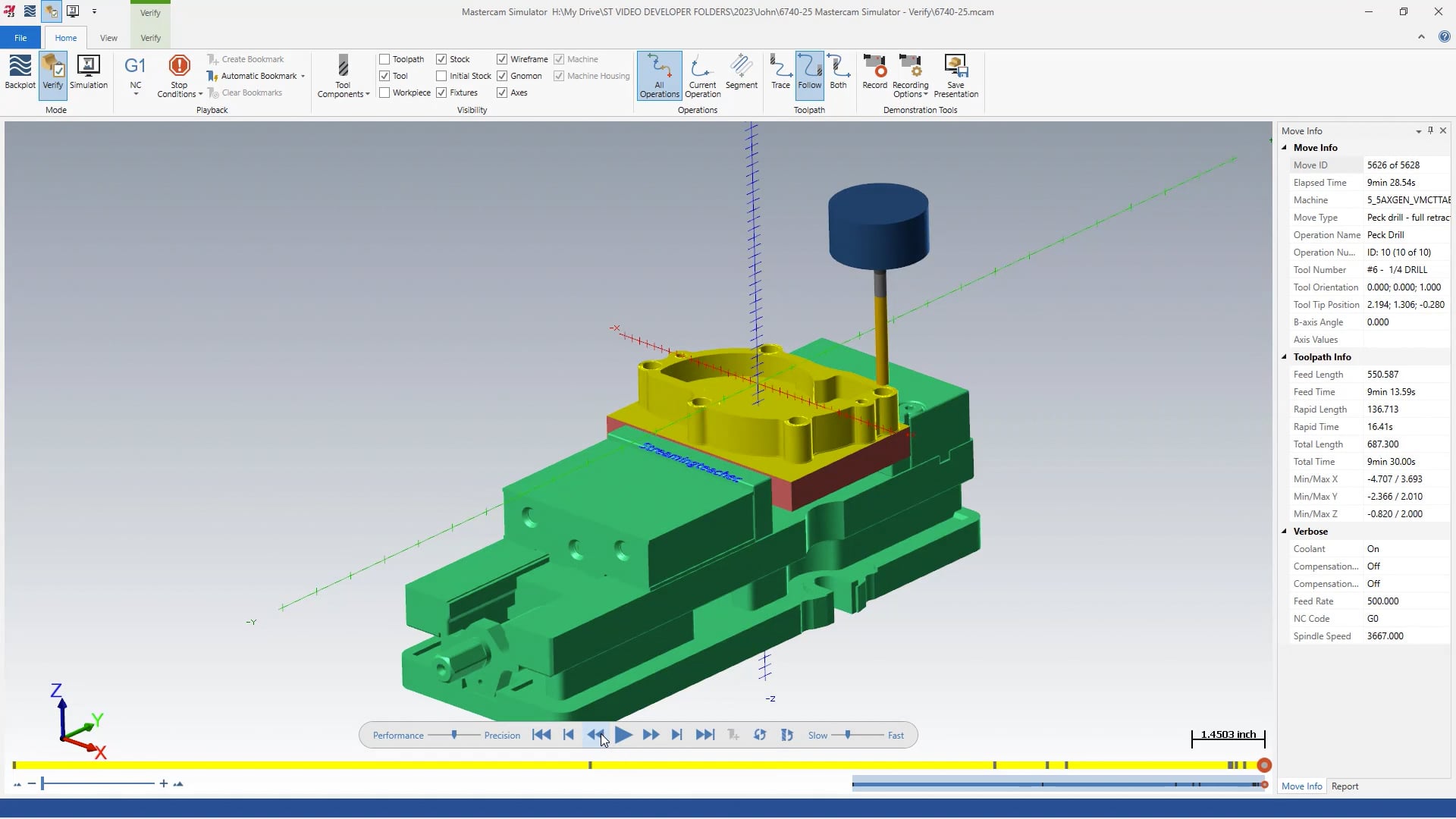Select the View menu tab
This screenshot has height=819, width=1456.
coord(108,38)
